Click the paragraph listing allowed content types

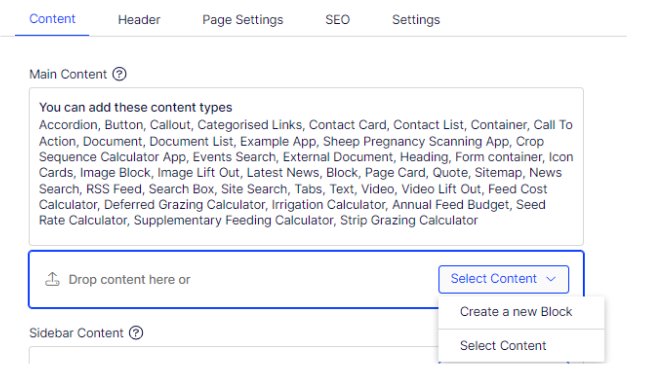click(306, 173)
